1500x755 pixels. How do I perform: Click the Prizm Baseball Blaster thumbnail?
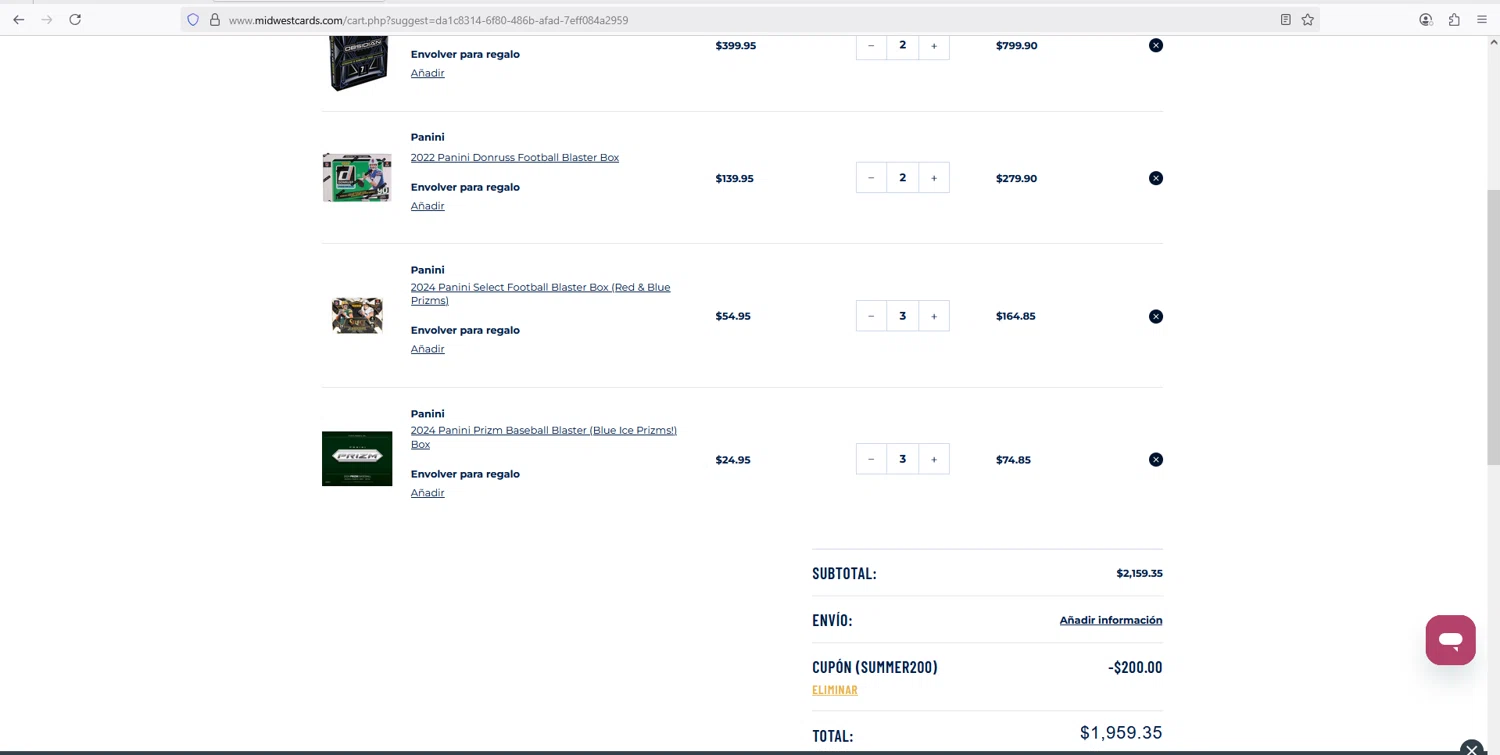coord(357,459)
